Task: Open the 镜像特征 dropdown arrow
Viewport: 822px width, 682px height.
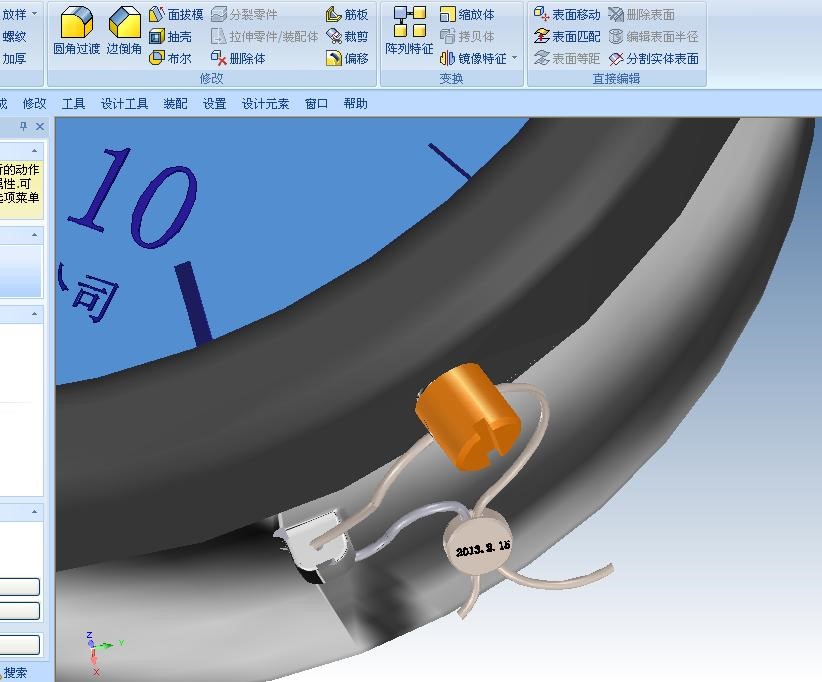Action: (x=514, y=58)
